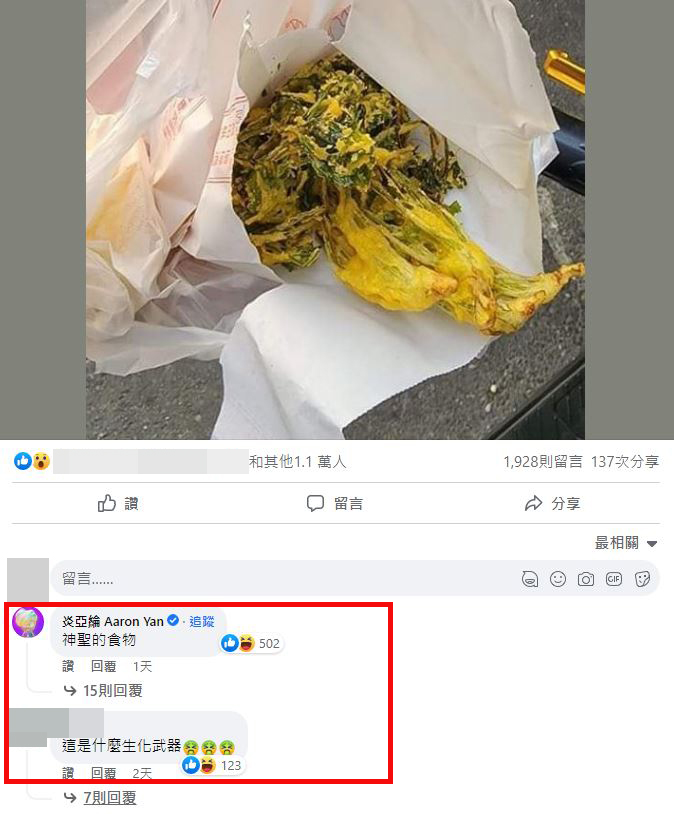Click the speech bubble comment icon
Viewport: 674px width, 814px height.
point(315,503)
